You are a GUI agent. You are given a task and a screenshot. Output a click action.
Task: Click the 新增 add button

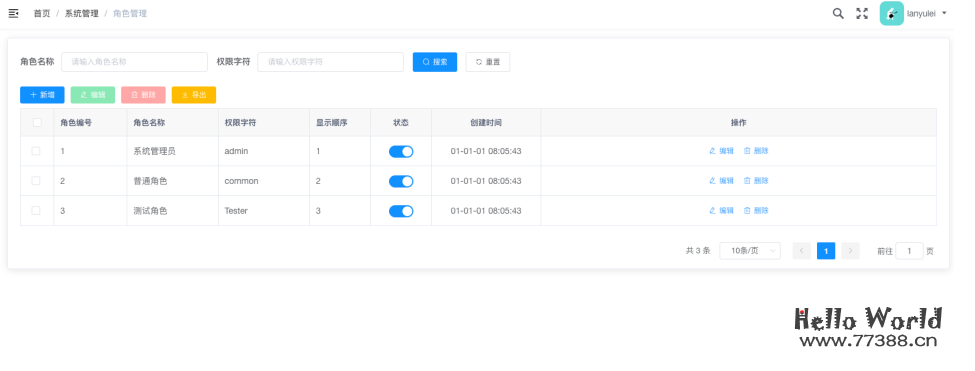(42, 95)
